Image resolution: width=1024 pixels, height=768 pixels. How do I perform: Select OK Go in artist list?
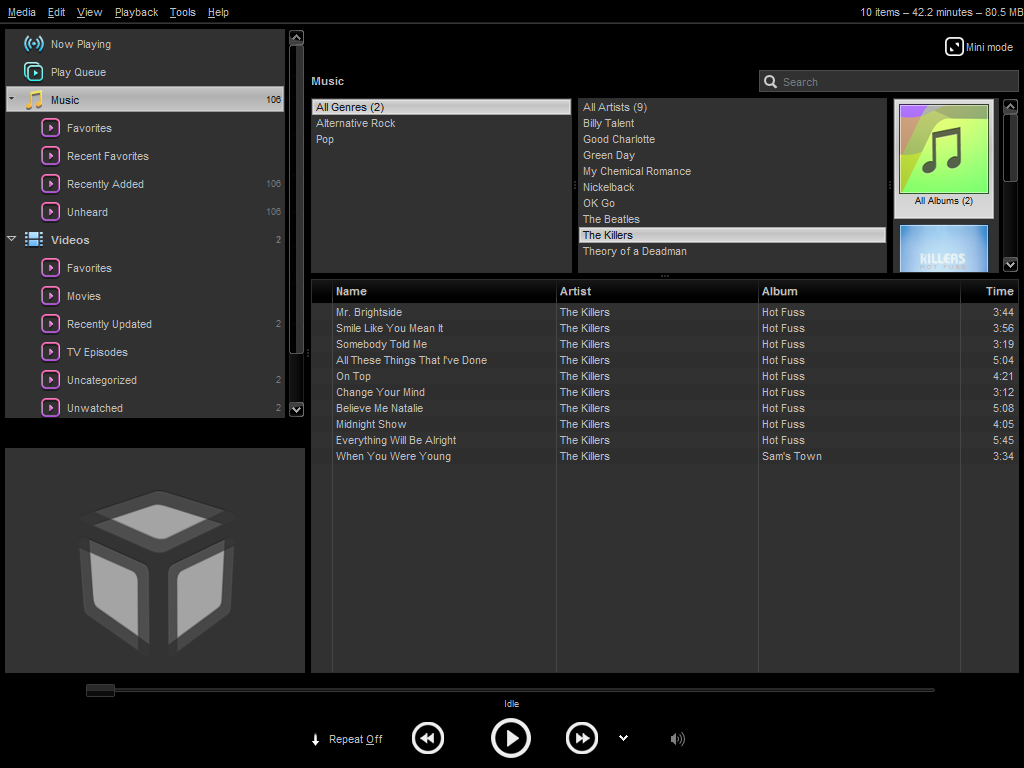(732, 203)
